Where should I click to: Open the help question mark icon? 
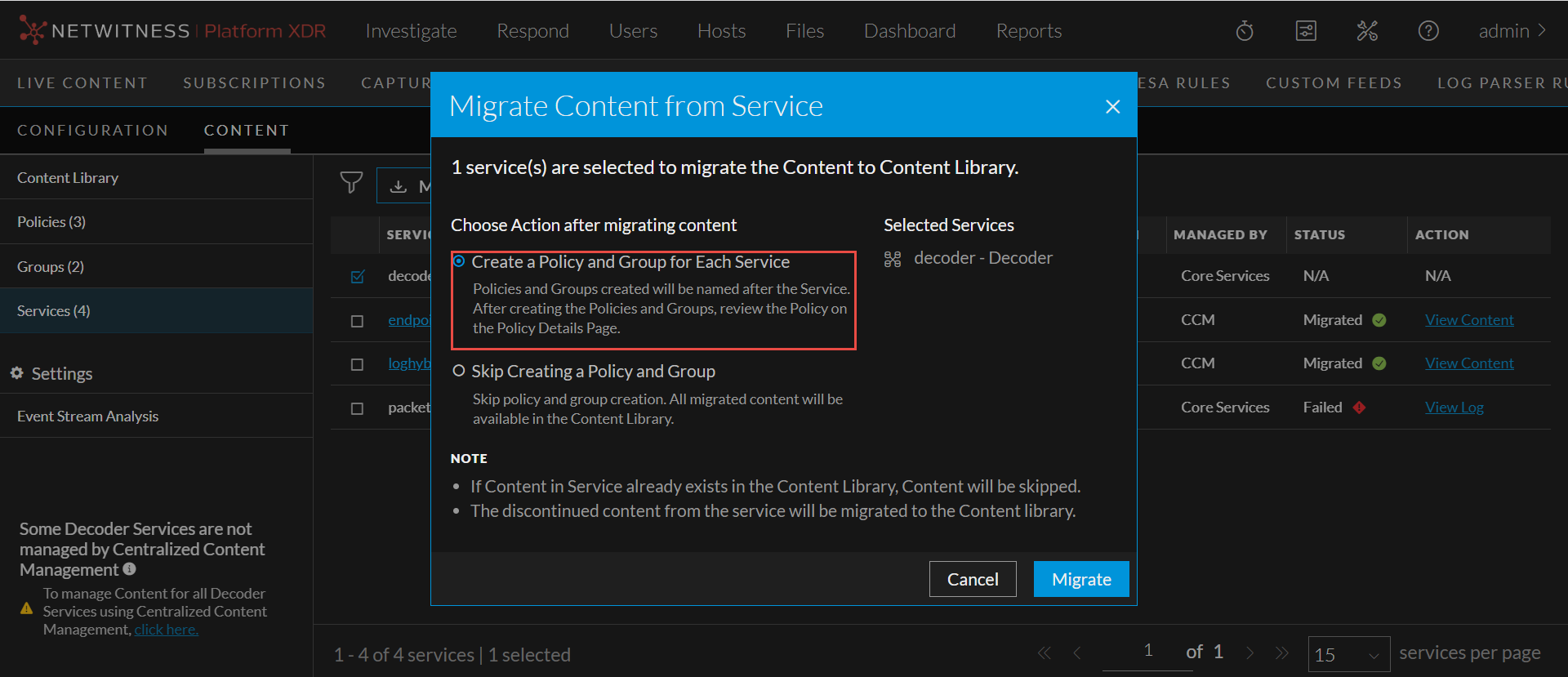point(1428,31)
